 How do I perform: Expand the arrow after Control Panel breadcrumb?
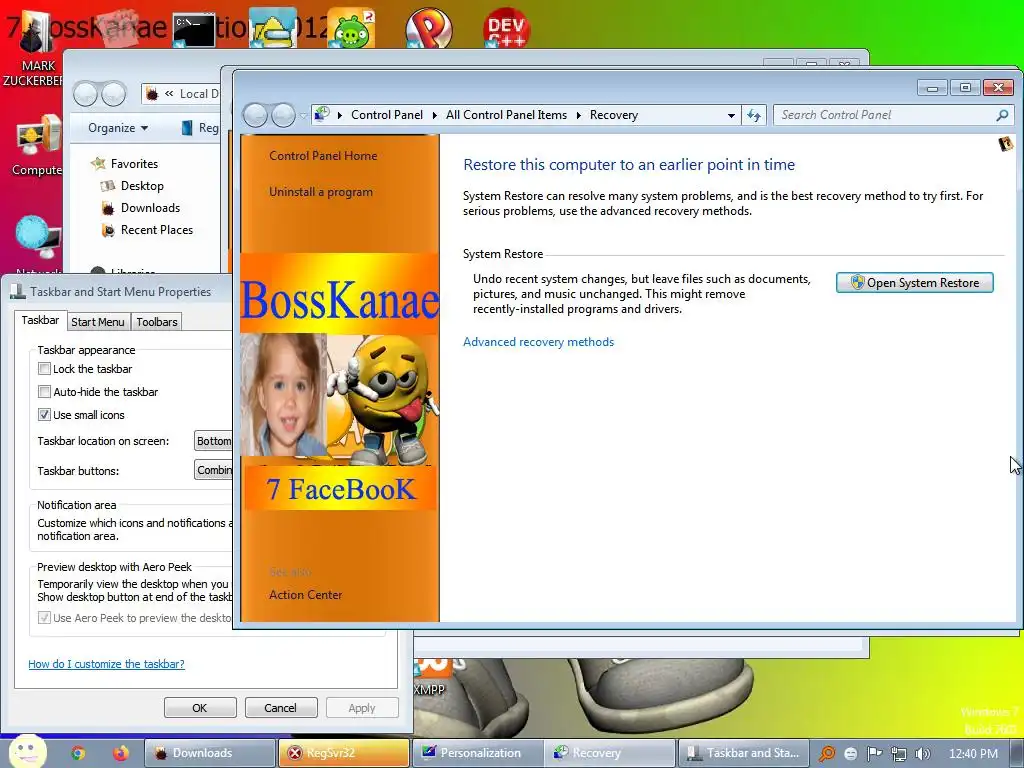[x=434, y=116]
